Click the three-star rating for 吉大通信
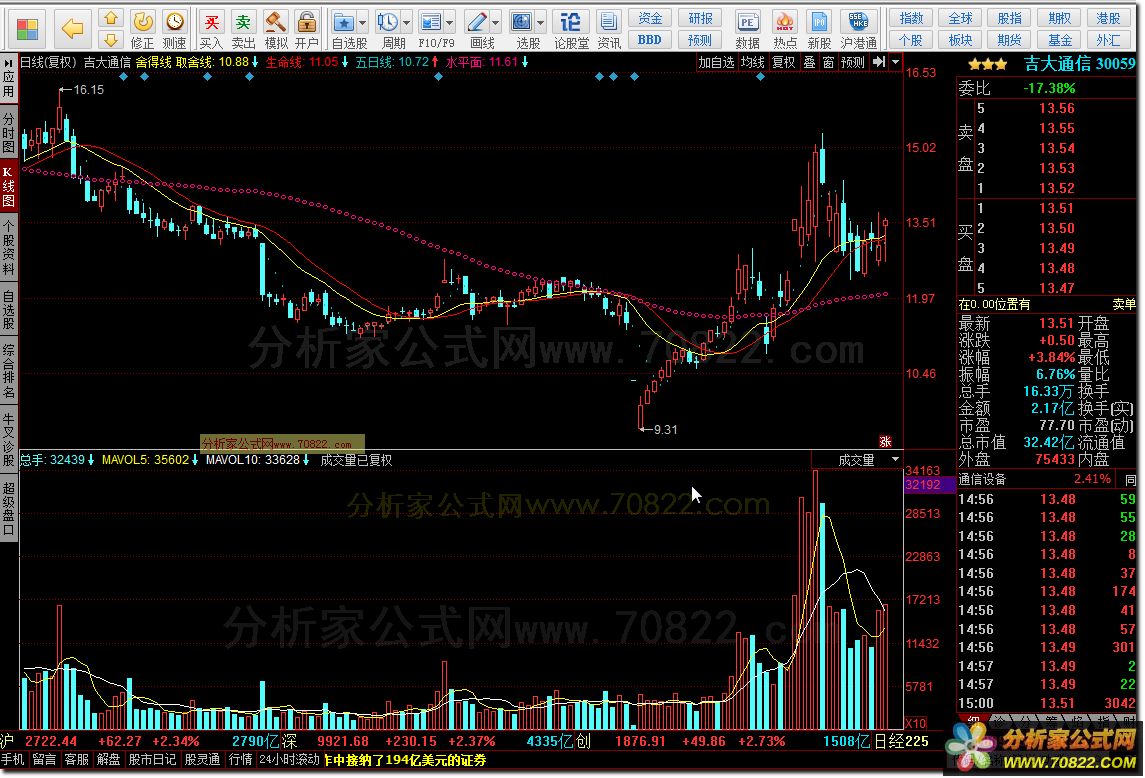This screenshot has width=1145, height=778. click(x=987, y=64)
